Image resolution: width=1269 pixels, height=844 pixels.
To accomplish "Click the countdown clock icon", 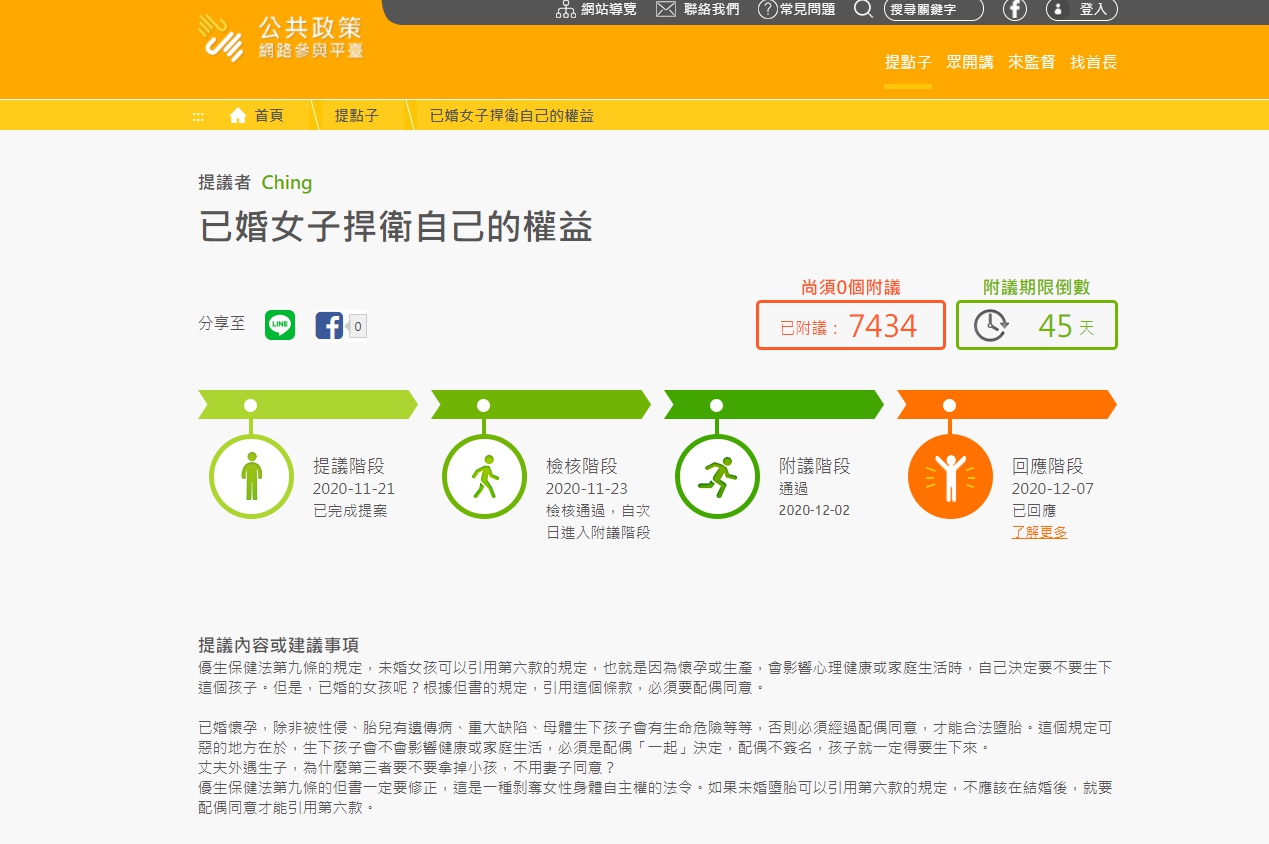I will [x=991, y=326].
